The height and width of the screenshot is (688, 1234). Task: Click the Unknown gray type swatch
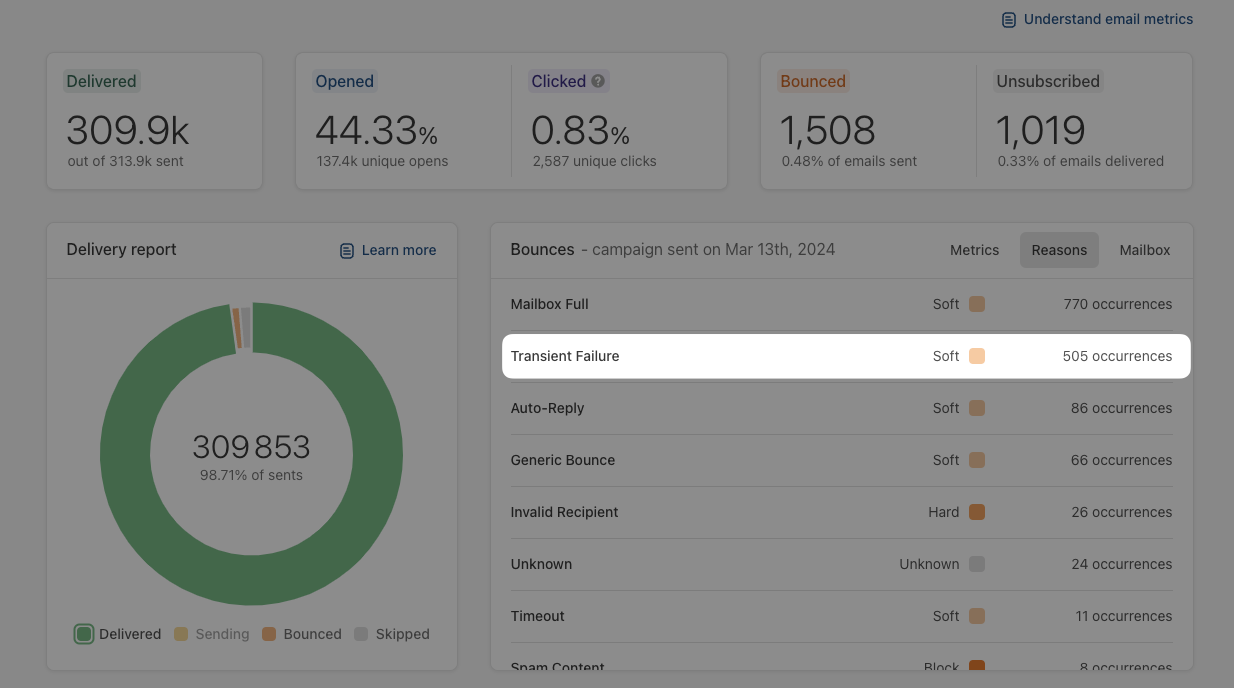click(x=977, y=564)
